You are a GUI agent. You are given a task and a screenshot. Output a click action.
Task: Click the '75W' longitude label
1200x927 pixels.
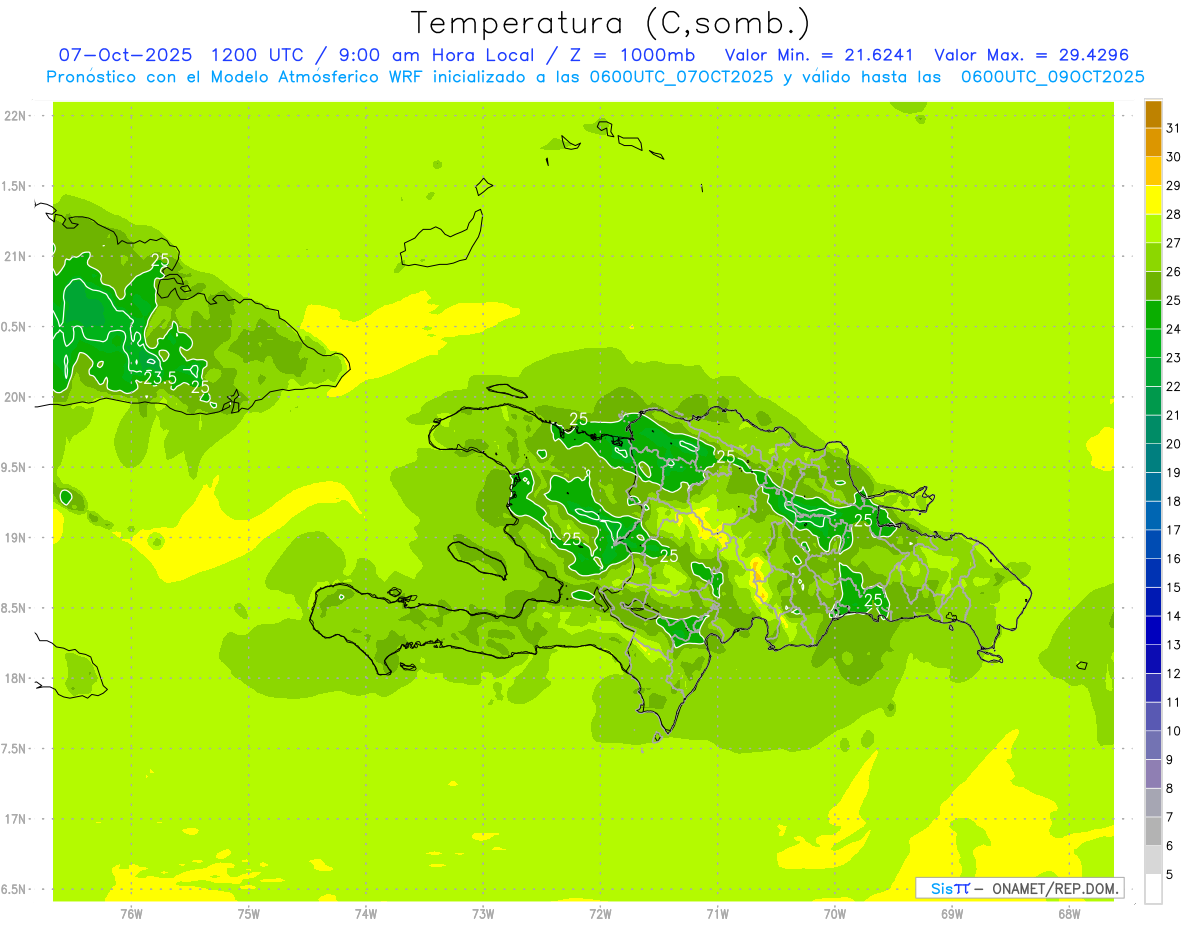249,913
